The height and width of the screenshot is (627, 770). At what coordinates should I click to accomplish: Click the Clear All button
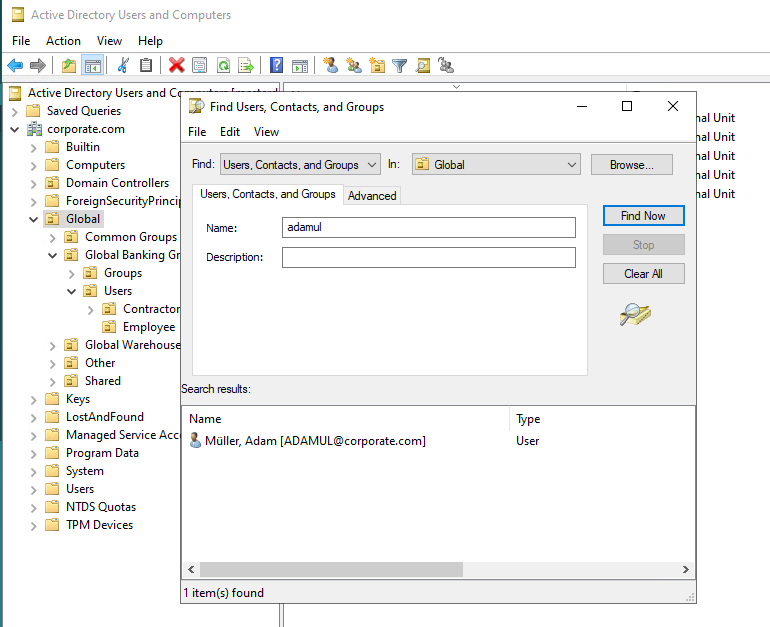coord(643,273)
